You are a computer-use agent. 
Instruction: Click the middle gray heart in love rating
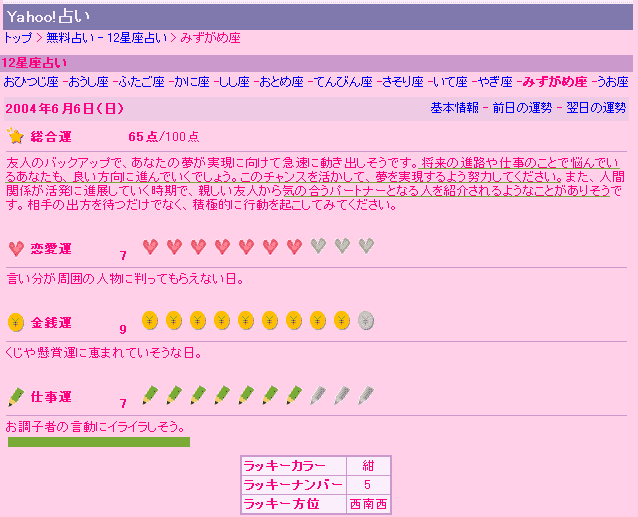pos(343,246)
